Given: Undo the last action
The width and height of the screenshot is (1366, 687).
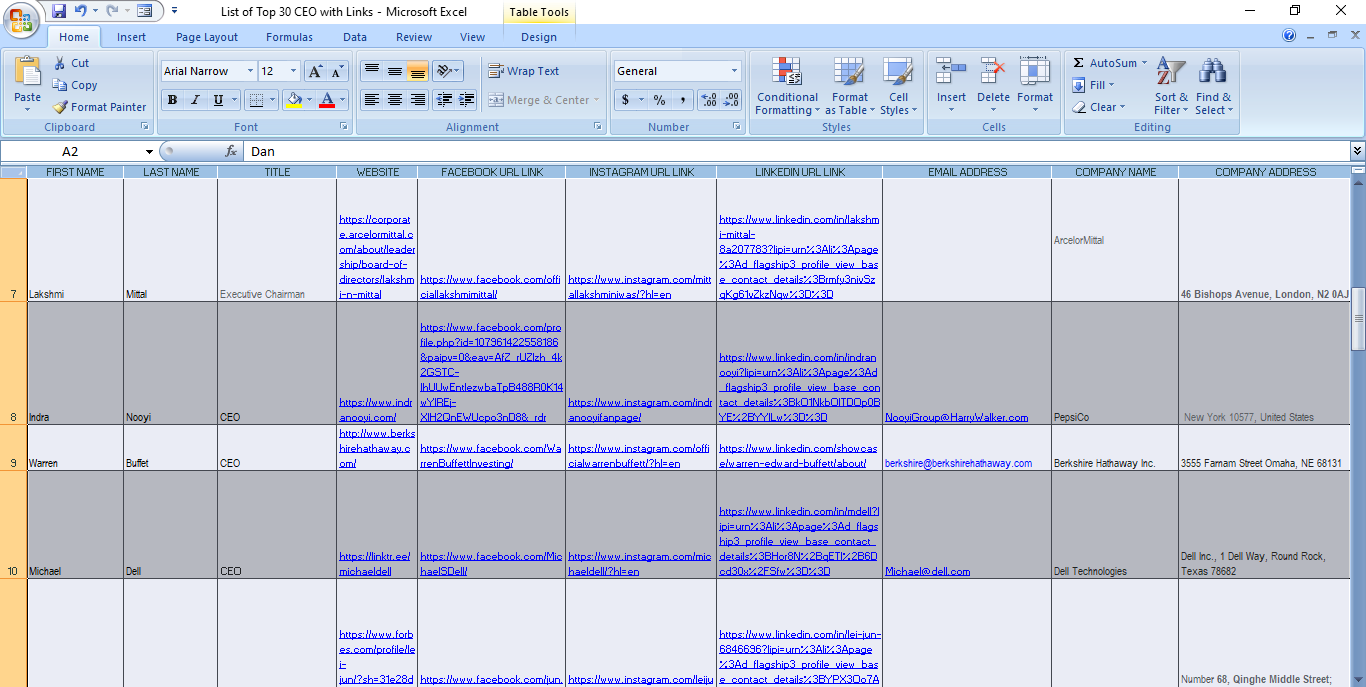Looking at the screenshot, I should (x=82, y=11).
